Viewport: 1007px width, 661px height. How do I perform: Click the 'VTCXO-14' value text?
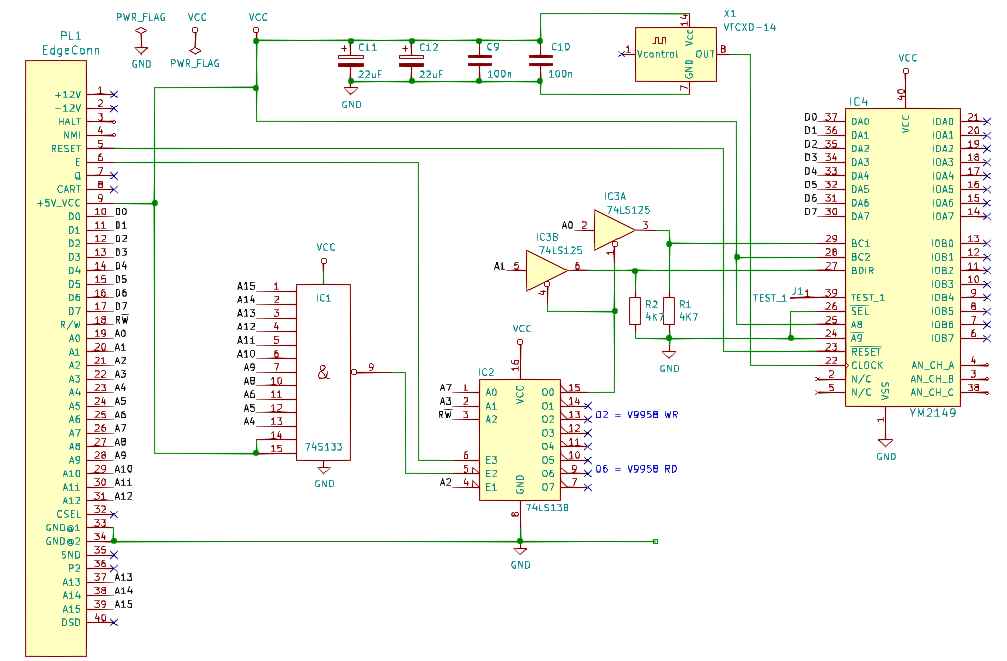point(749,27)
